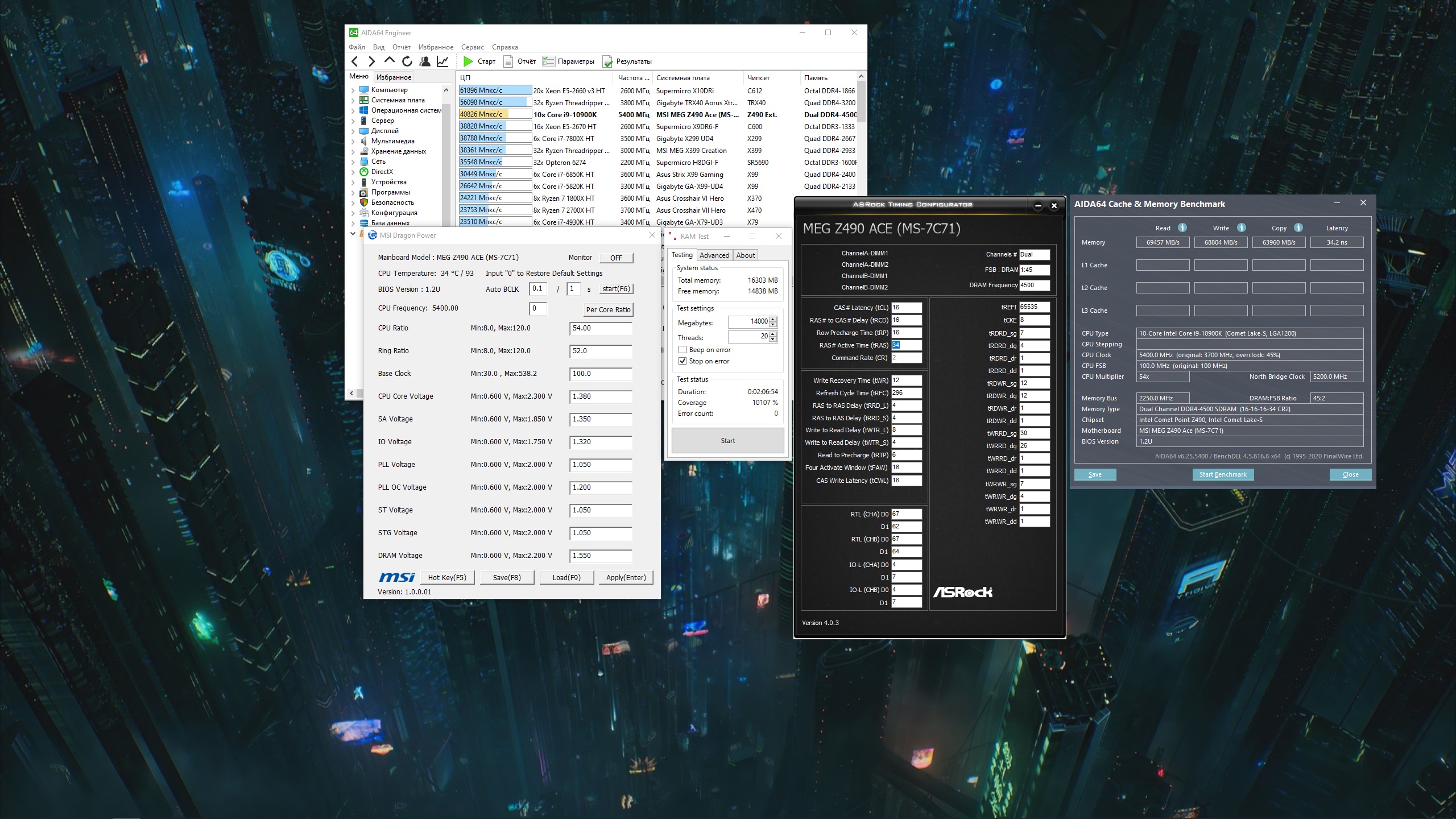Start the benchmark with green Старт icon
This screenshot has width=1456, height=819.
click(x=468, y=61)
